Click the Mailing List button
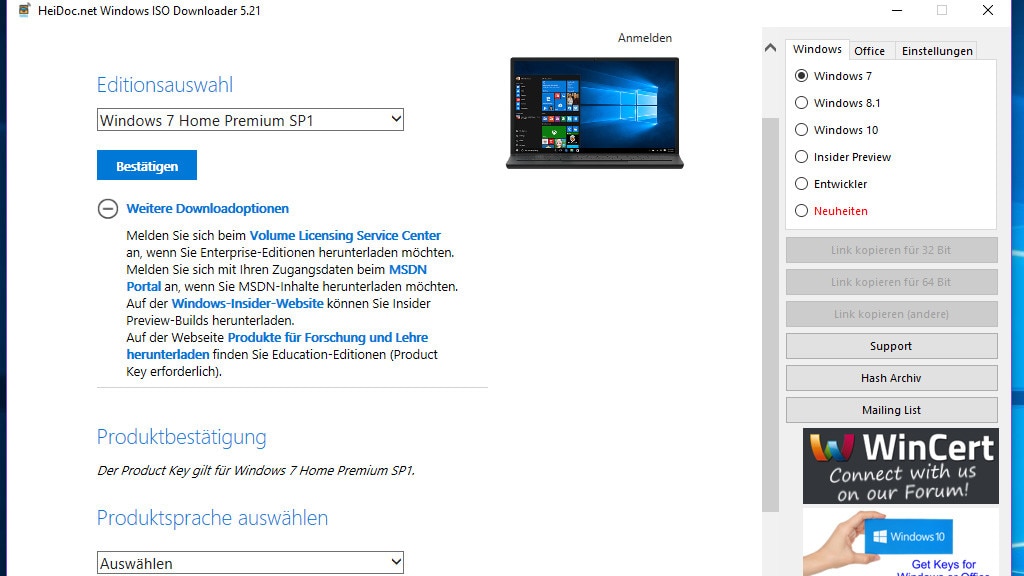Screen dimensions: 1024x576 pos(891,410)
